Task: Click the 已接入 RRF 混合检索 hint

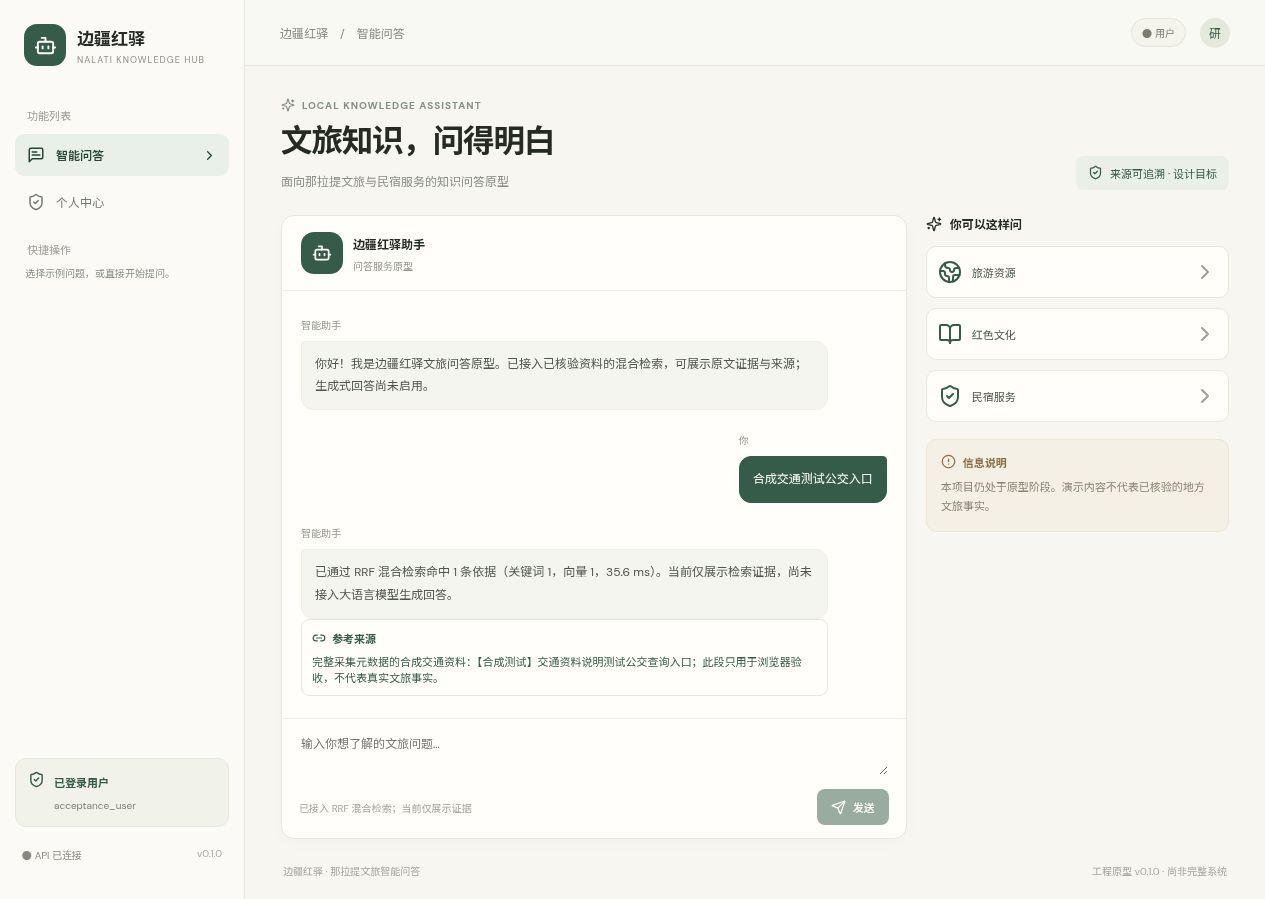Action: [385, 808]
